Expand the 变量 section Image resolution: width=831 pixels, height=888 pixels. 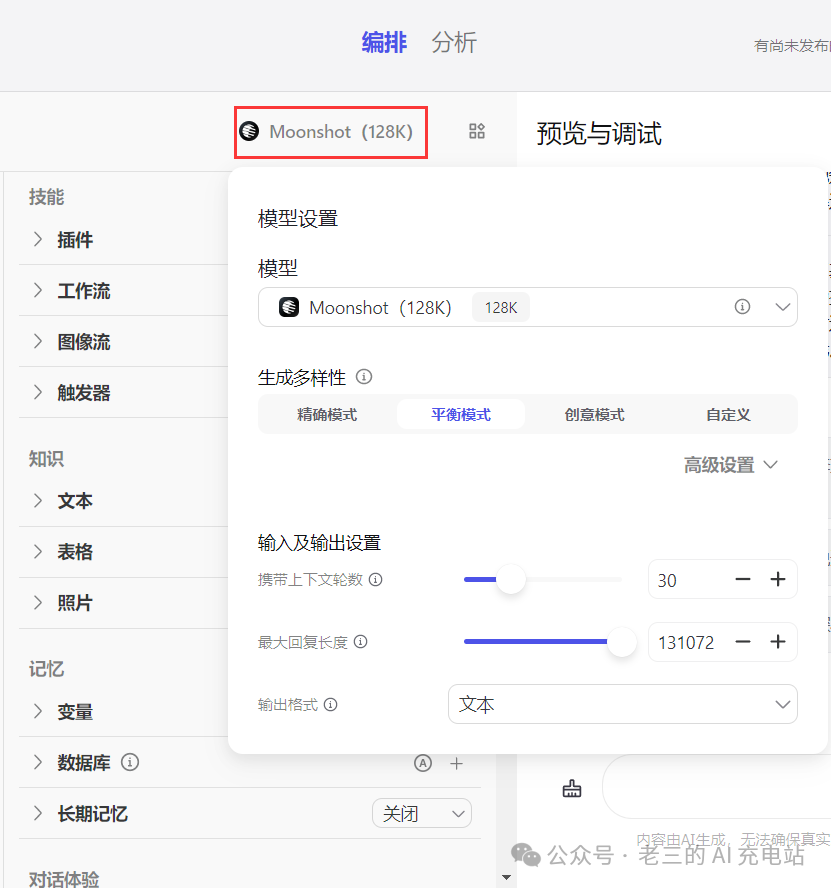coord(38,711)
